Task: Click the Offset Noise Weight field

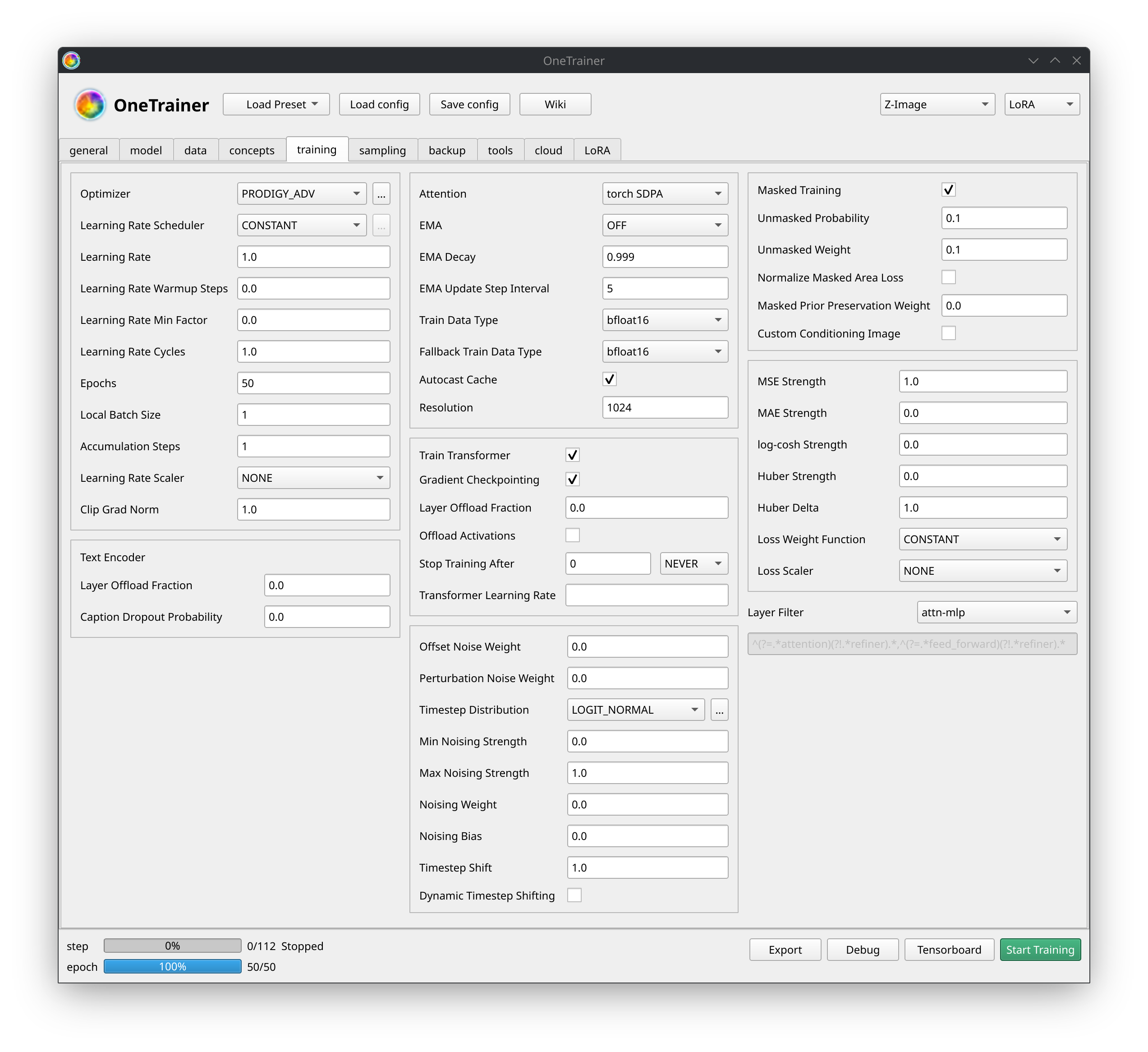Action: [x=647, y=646]
